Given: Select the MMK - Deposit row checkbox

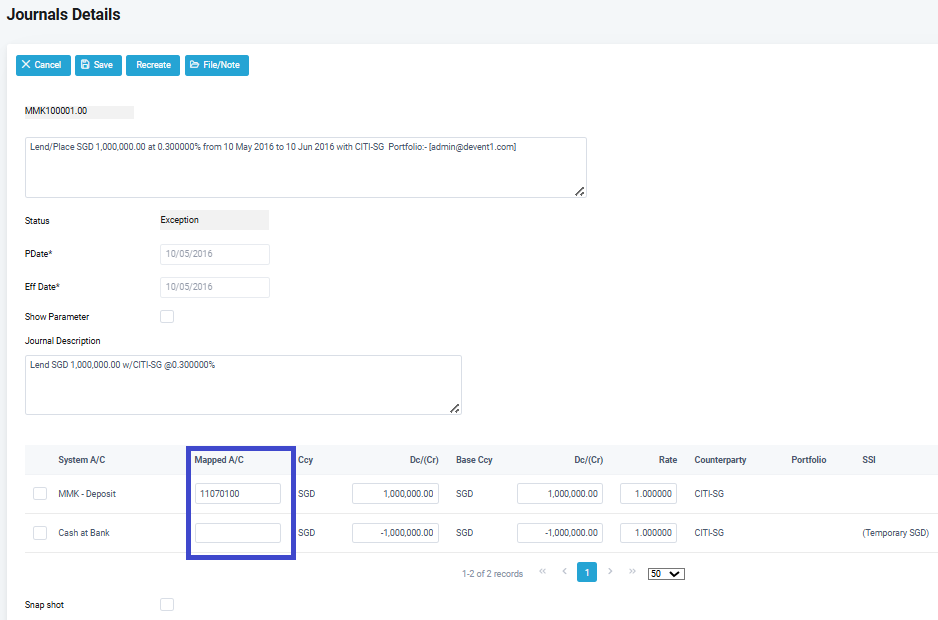Looking at the screenshot, I should click(x=40, y=494).
